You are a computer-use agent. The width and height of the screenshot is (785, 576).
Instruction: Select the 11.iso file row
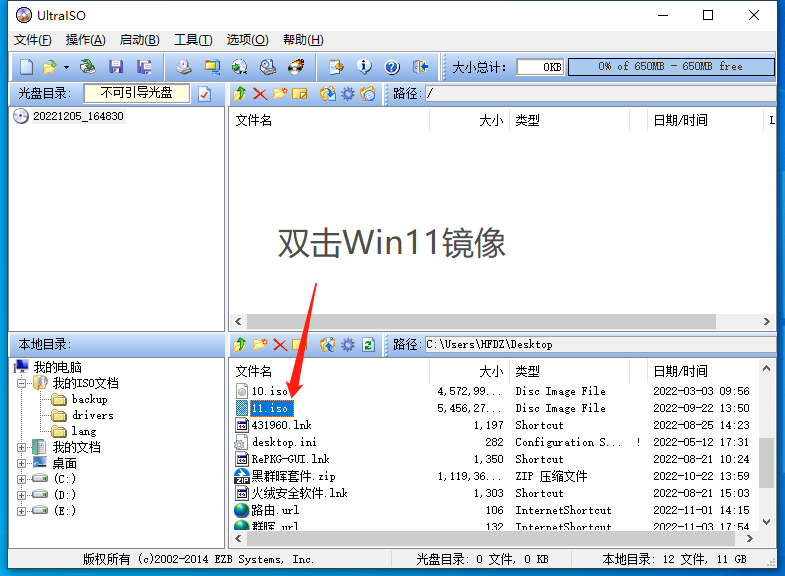[x=493, y=408]
